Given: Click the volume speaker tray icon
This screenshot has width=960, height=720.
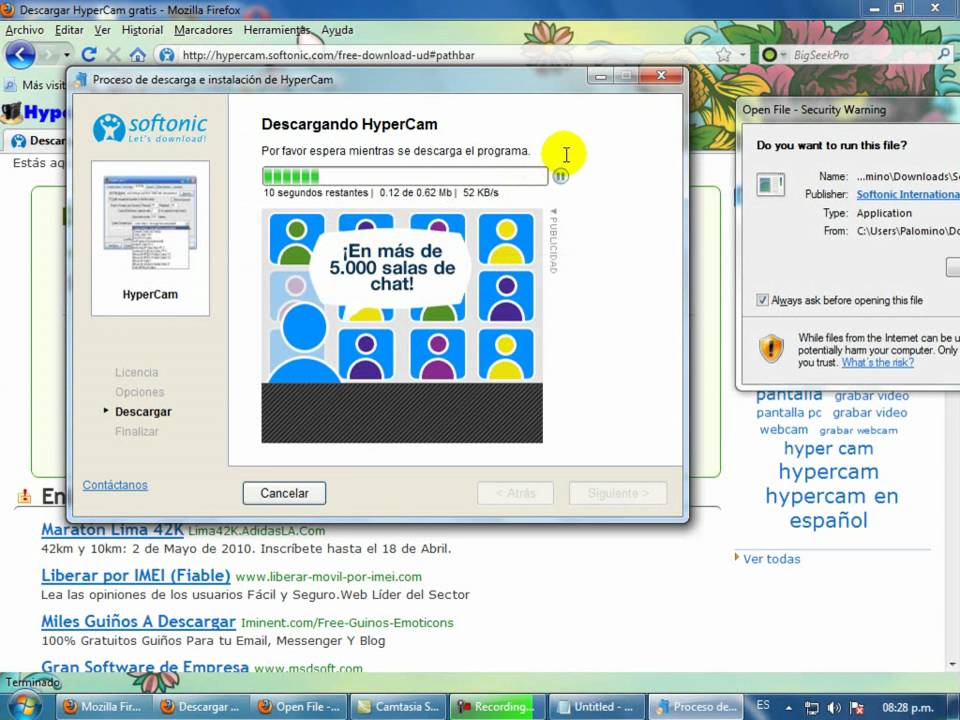Looking at the screenshot, I should coord(833,708).
